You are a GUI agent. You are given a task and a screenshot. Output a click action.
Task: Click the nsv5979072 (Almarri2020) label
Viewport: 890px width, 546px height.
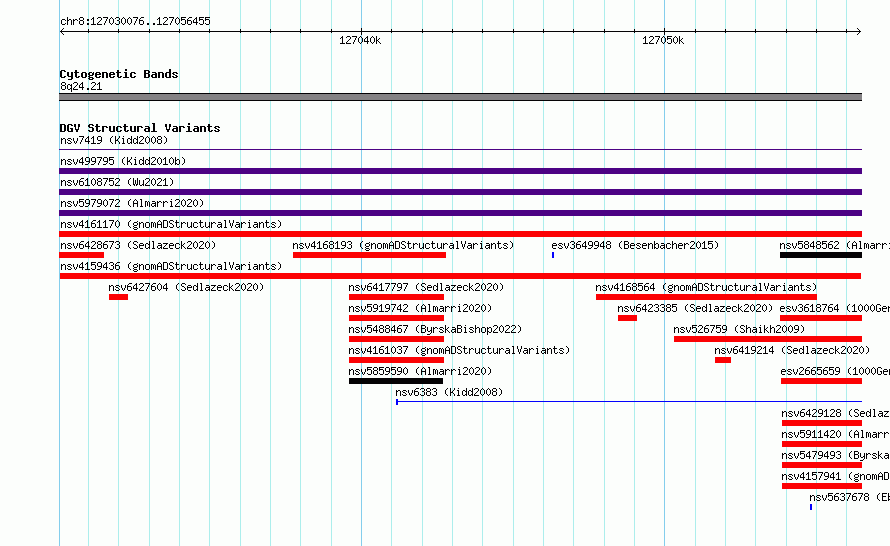pos(132,203)
